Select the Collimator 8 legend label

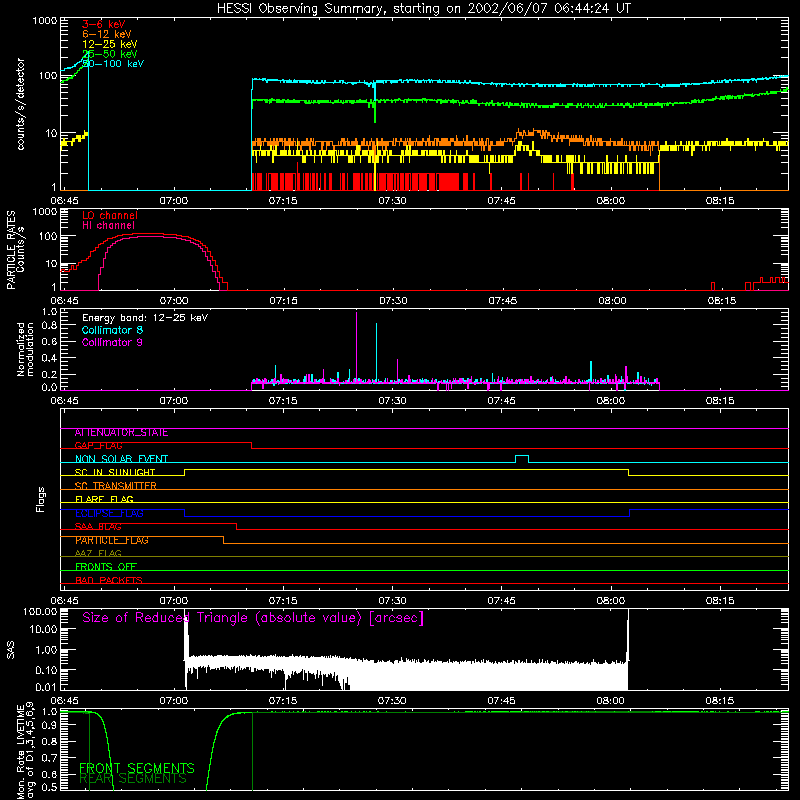[x=112, y=330]
